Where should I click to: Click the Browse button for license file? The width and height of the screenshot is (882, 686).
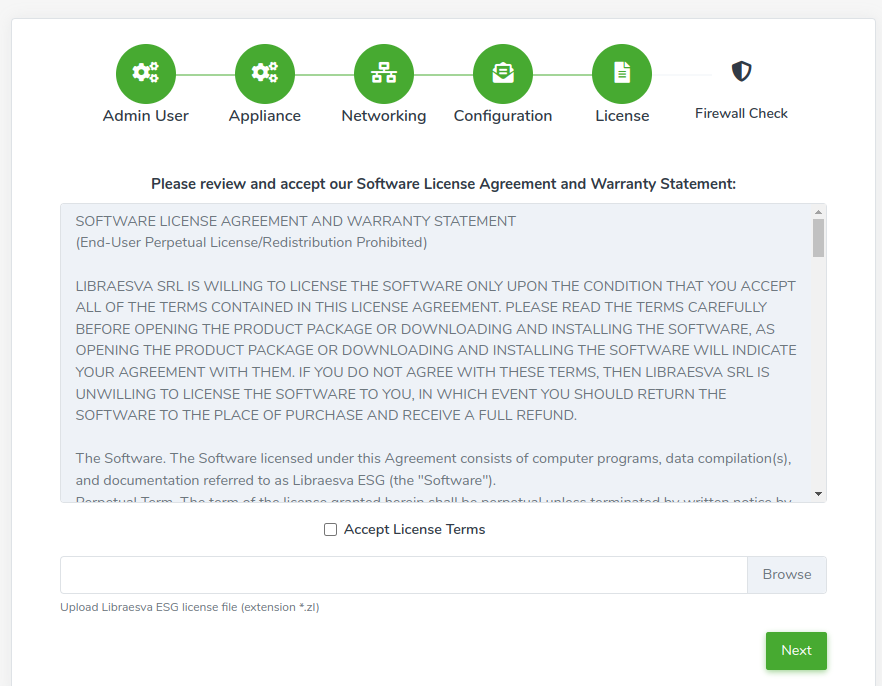(x=787, y=575)
